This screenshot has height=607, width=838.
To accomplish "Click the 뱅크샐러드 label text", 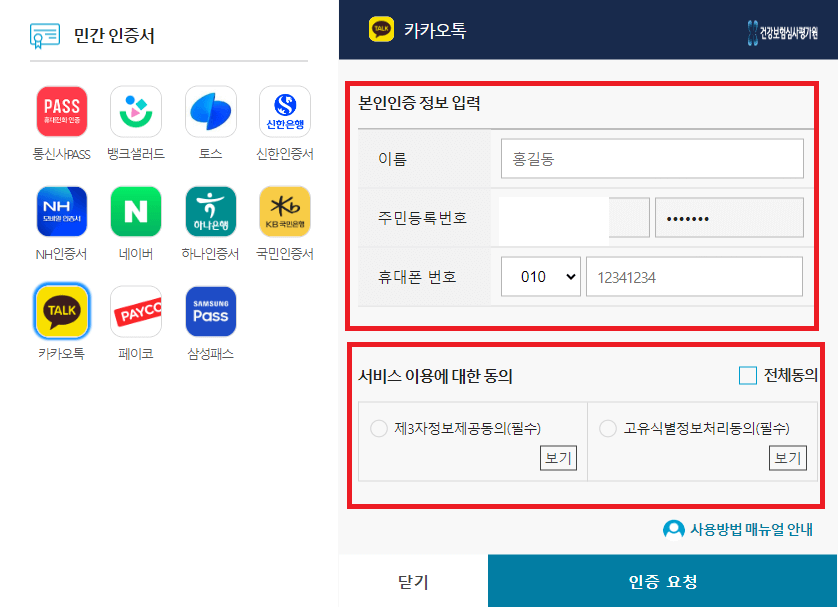I will click(136, 154).
